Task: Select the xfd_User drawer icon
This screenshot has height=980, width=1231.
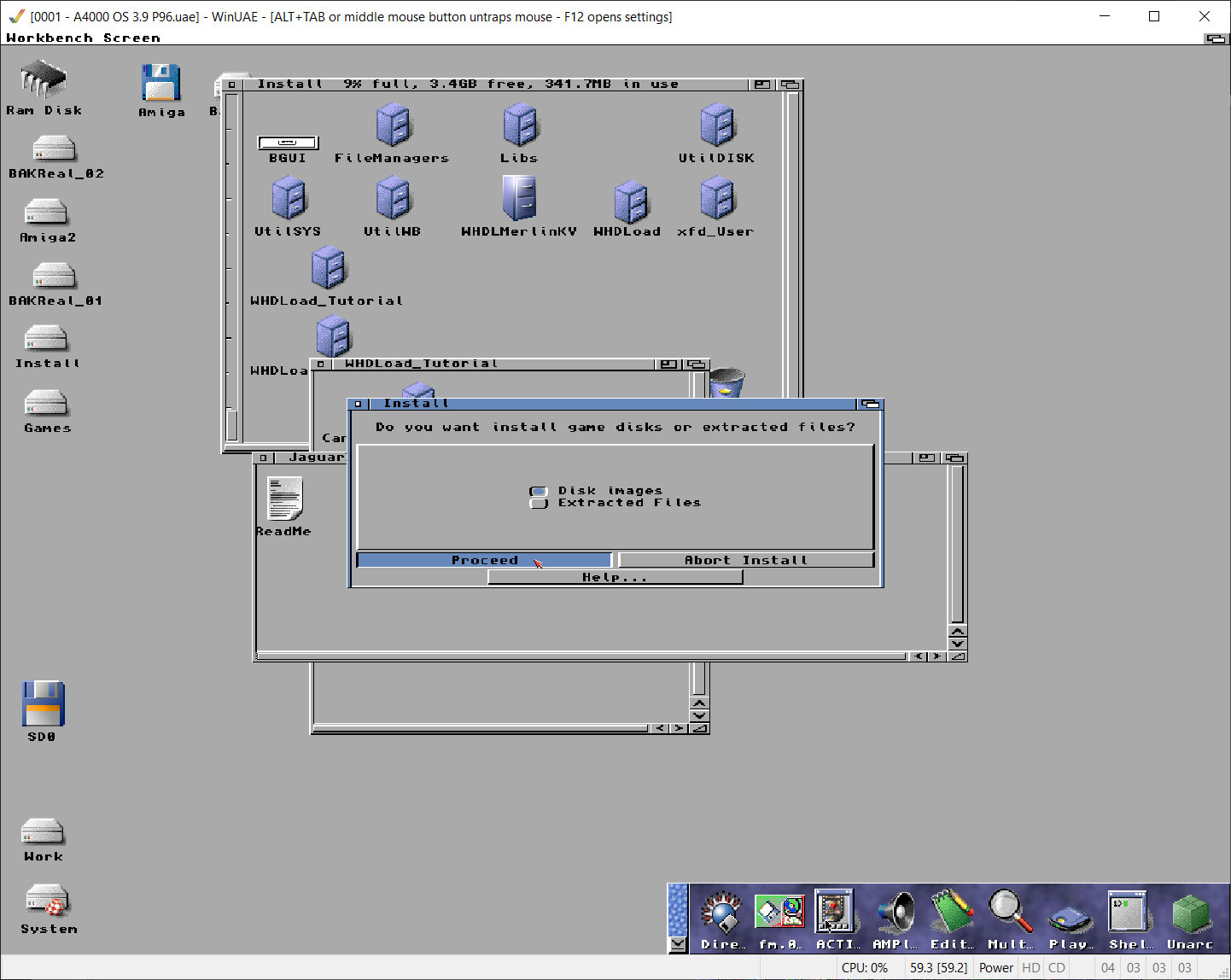Action: point(717,198)
